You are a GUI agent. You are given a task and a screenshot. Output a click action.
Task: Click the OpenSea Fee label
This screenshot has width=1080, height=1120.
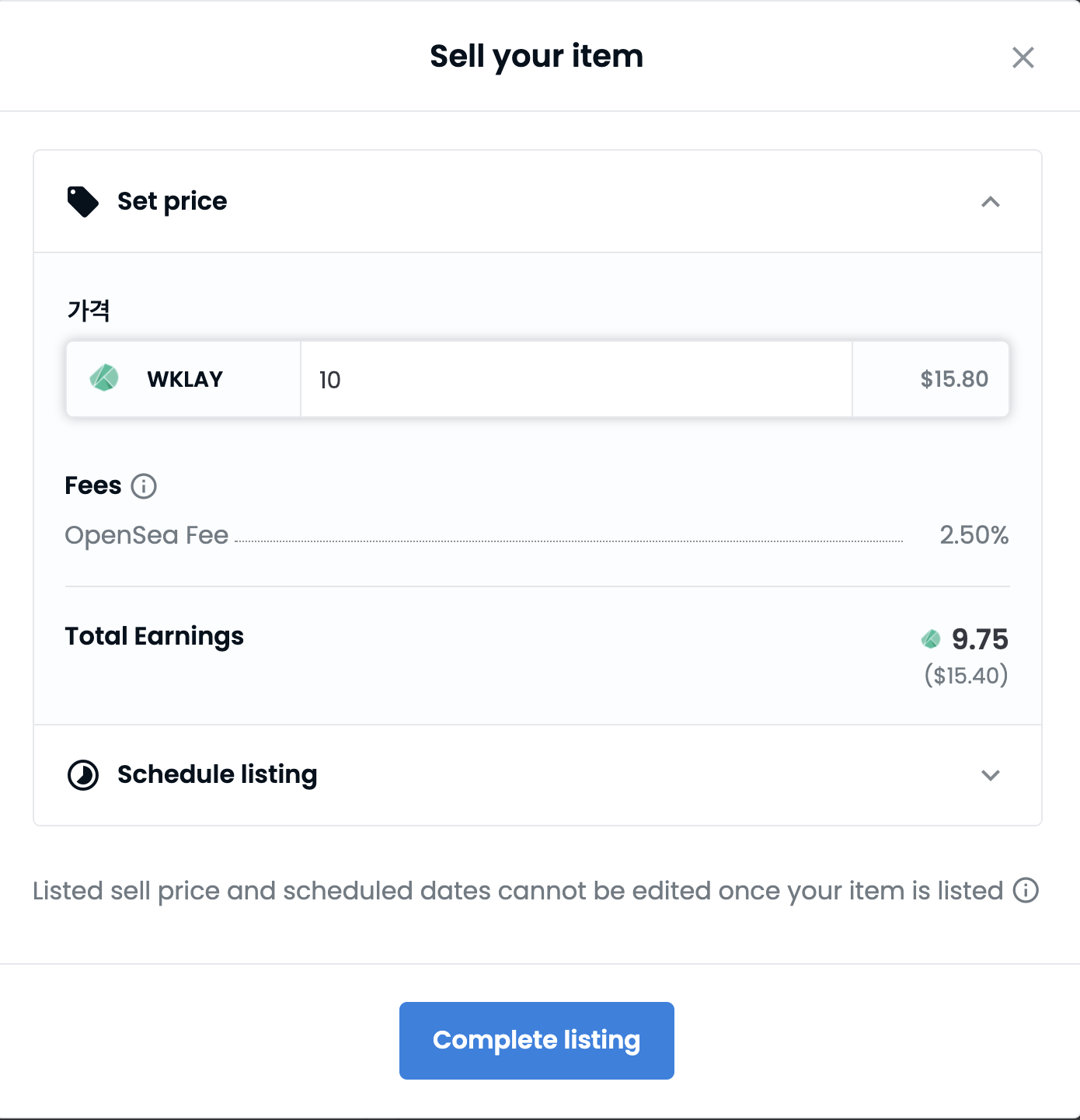147,535
